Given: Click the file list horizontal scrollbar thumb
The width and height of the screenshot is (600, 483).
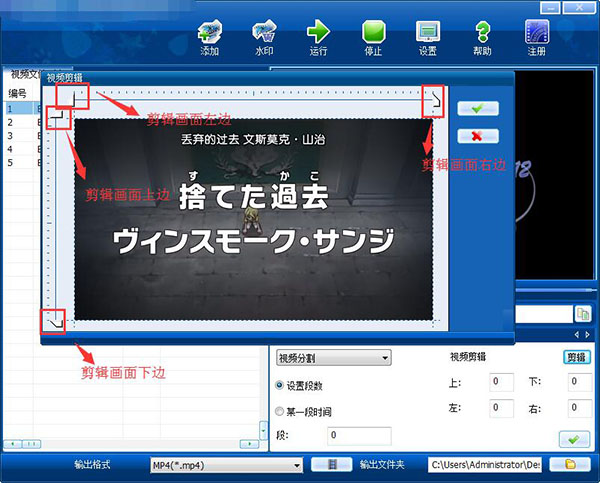Looking at the screenshot, I should point(32,444).
